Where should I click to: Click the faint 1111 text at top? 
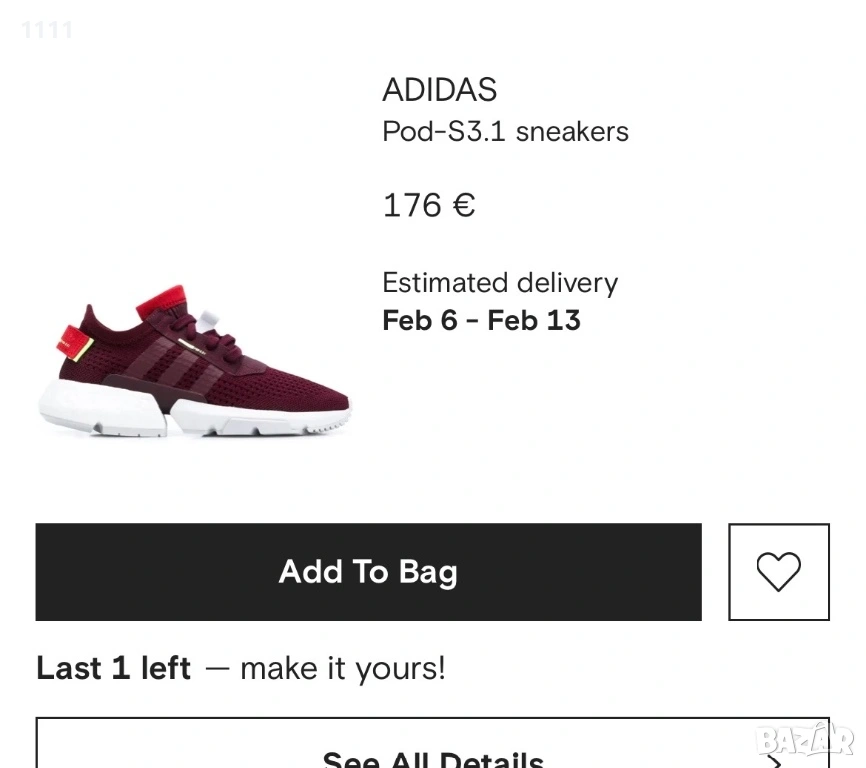coord(46,30)
